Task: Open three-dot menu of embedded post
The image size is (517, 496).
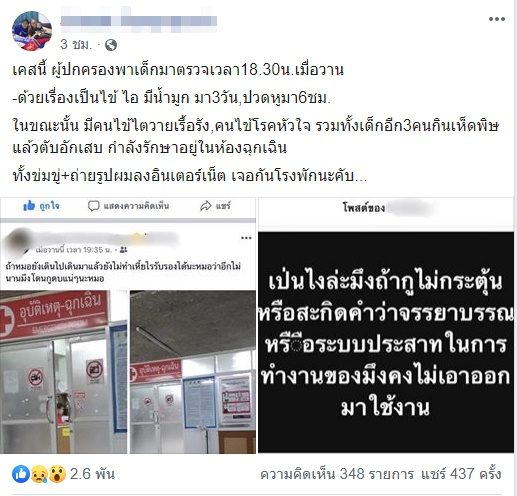Action: pos(246,238)
